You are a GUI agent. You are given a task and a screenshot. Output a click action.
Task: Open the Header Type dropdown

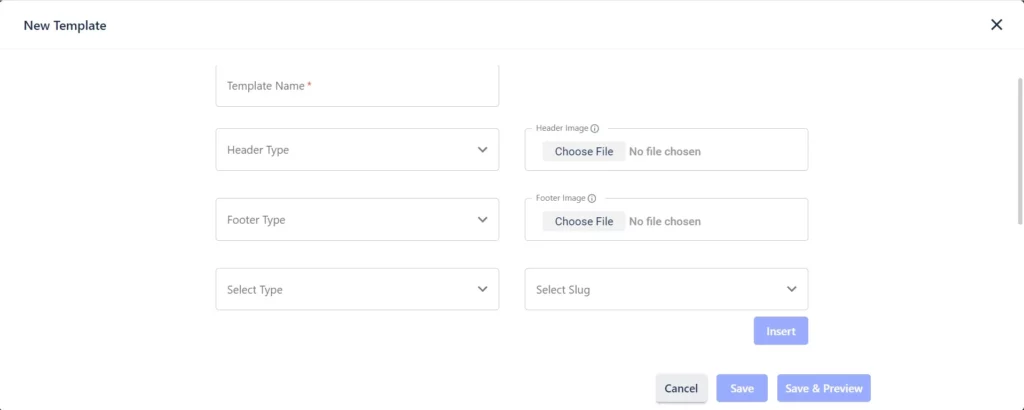pyautogui.click(x=357, y=150)
